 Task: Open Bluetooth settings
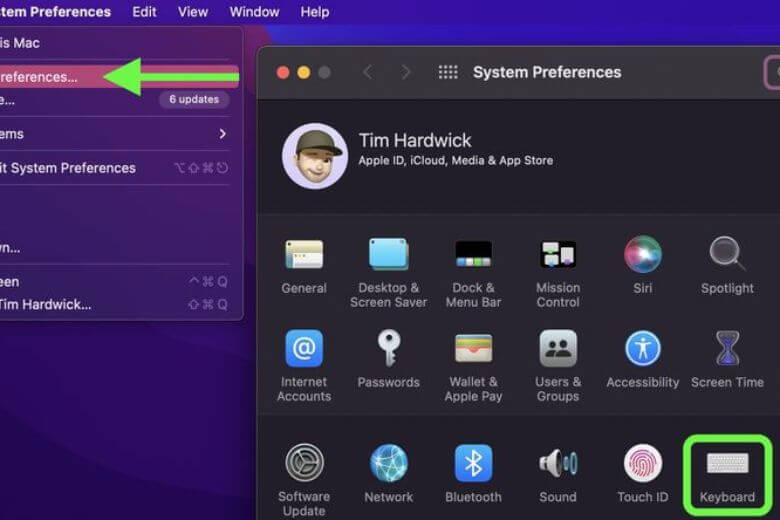(x=473, y=464)
